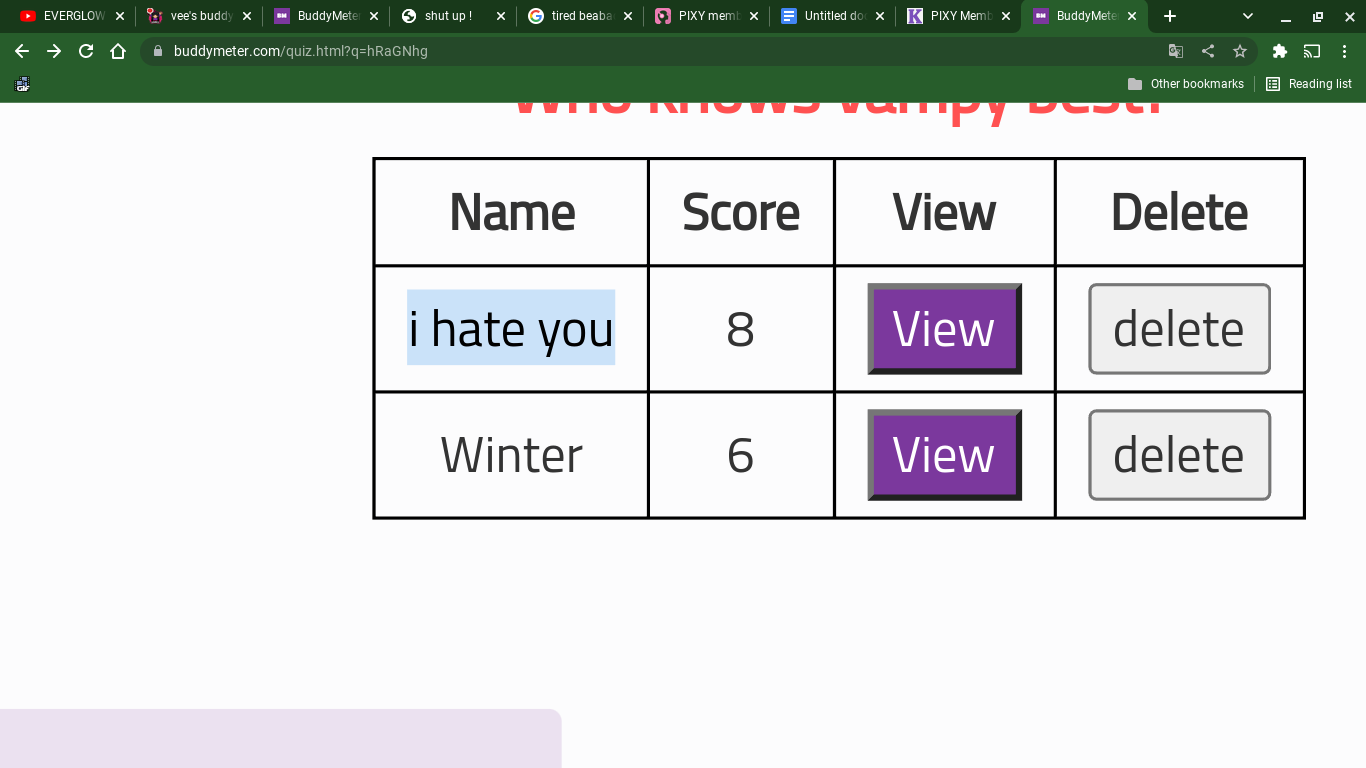Open the translate page icon
Image resolution: width=1366 pixels, height=768 pixels.
pos(1176,51)
